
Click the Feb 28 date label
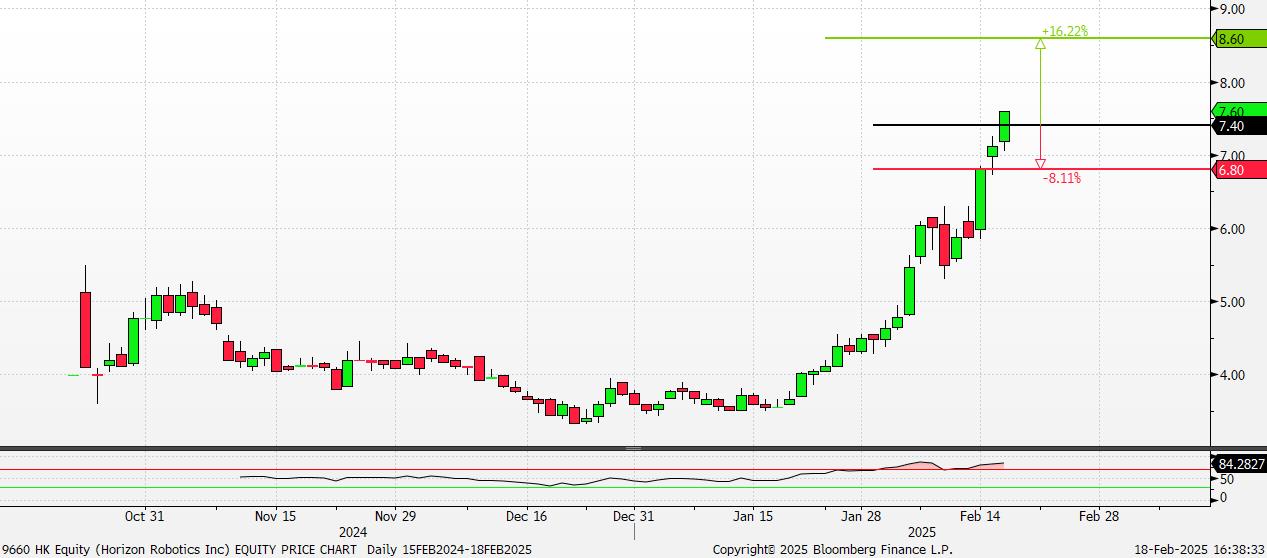(1098, 517)
